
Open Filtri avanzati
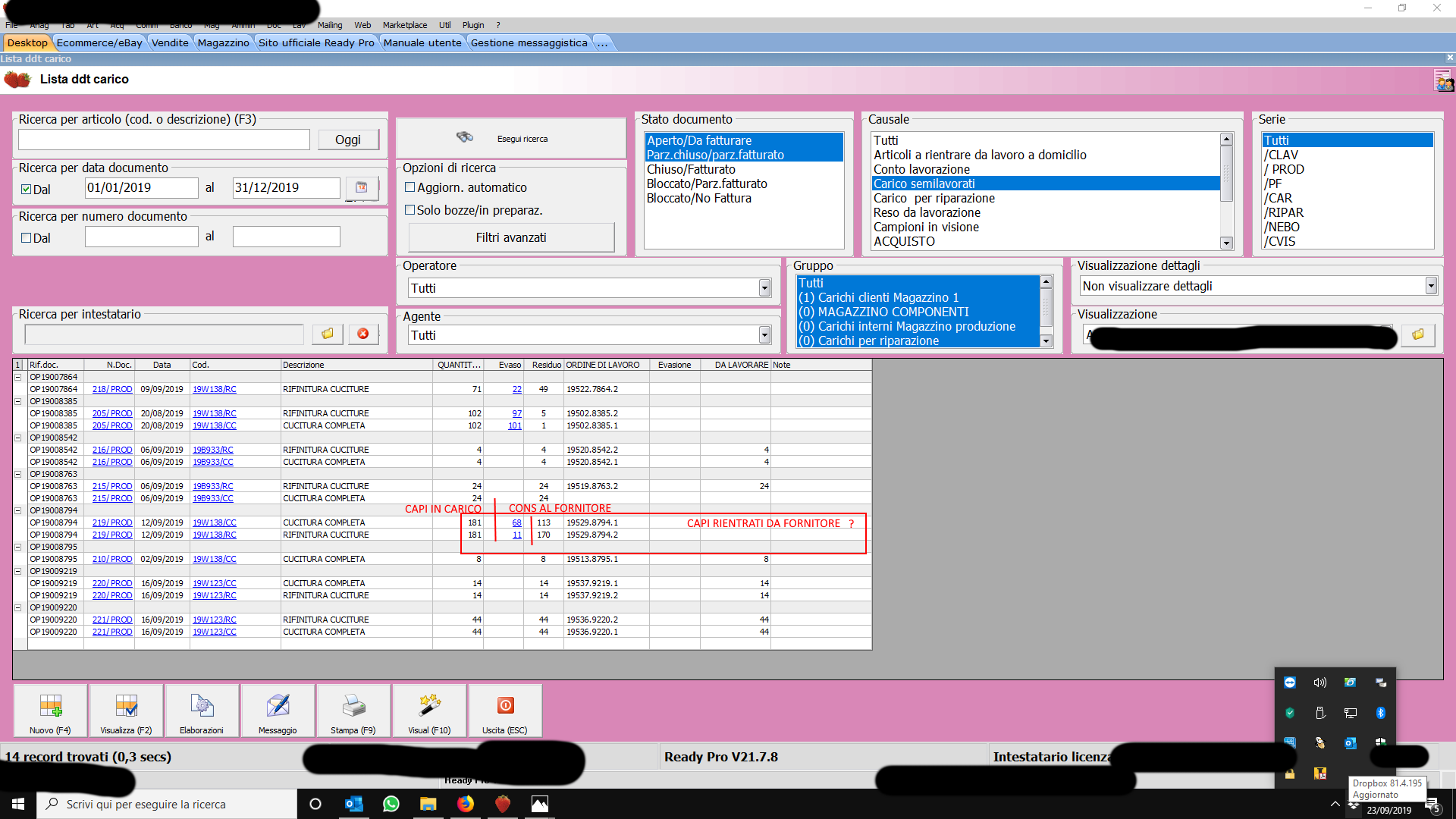(x=511, y=237)
